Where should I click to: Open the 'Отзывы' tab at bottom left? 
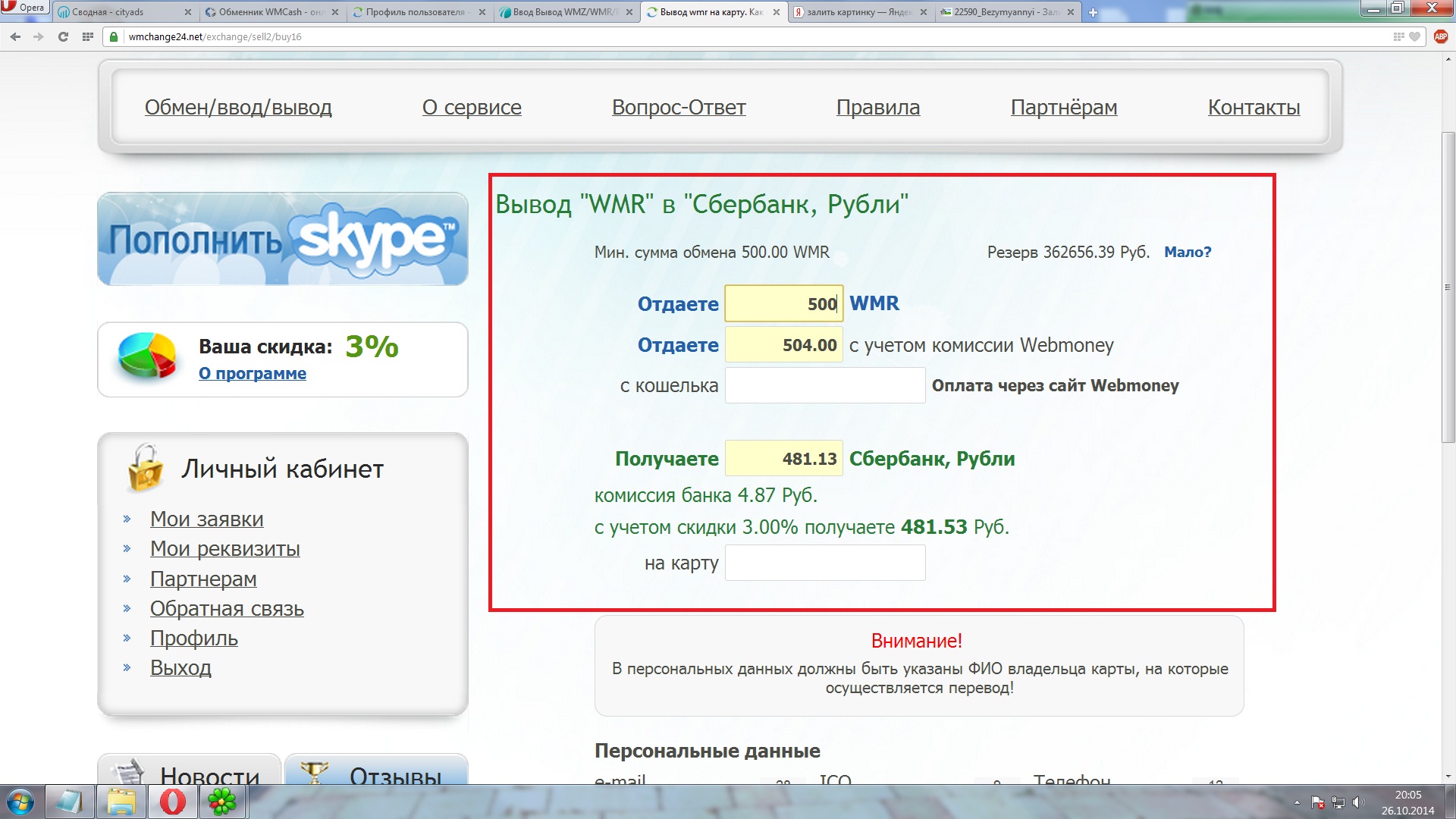click(x=376, y=770)
